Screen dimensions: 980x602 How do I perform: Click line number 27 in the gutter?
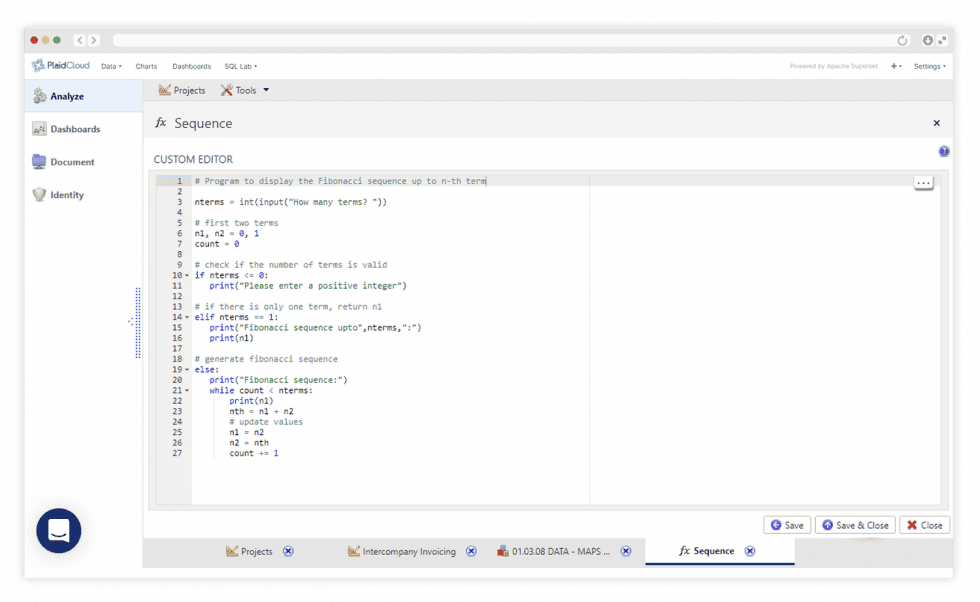point(177,453)
